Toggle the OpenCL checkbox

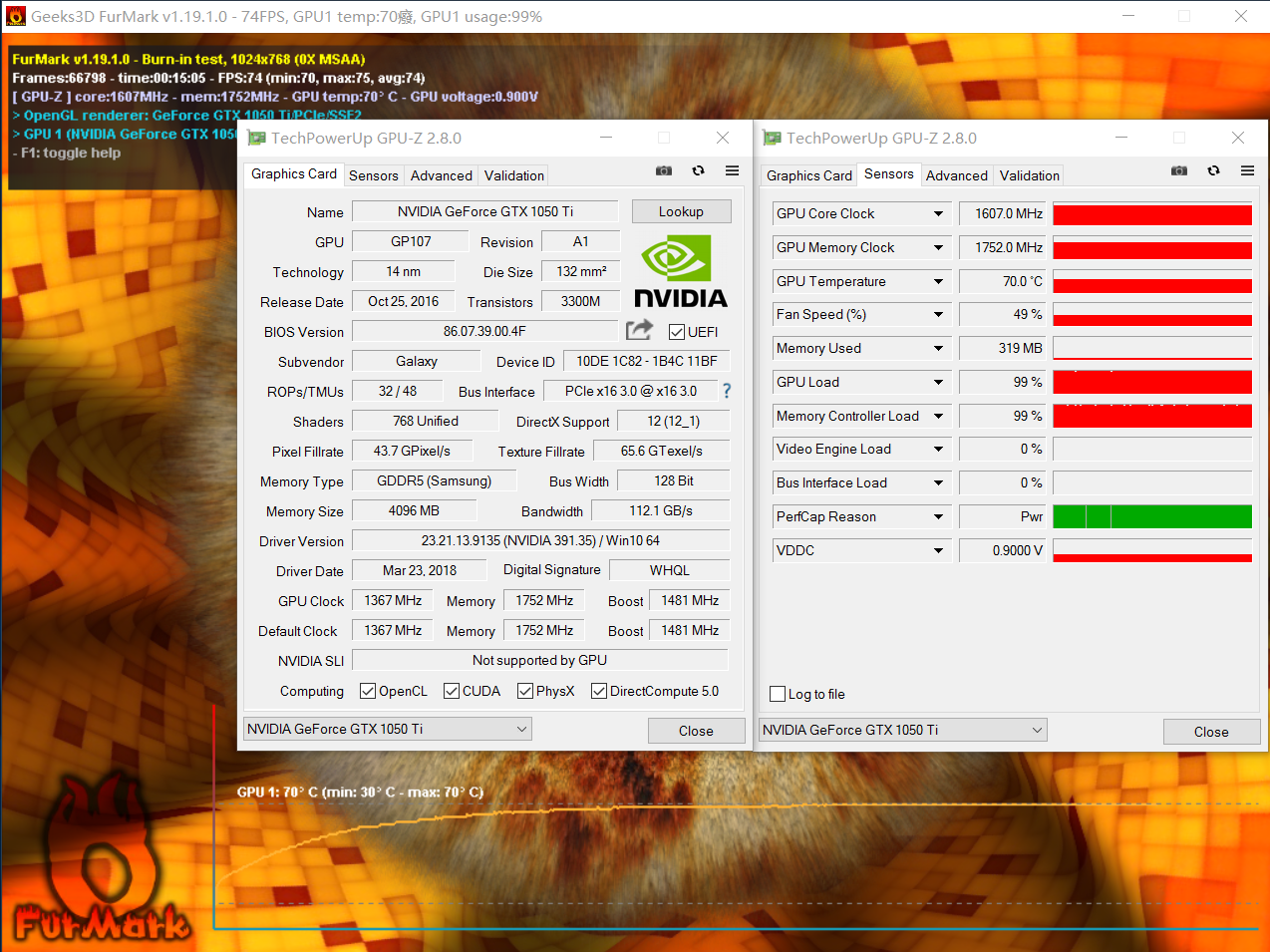point(368,691)
